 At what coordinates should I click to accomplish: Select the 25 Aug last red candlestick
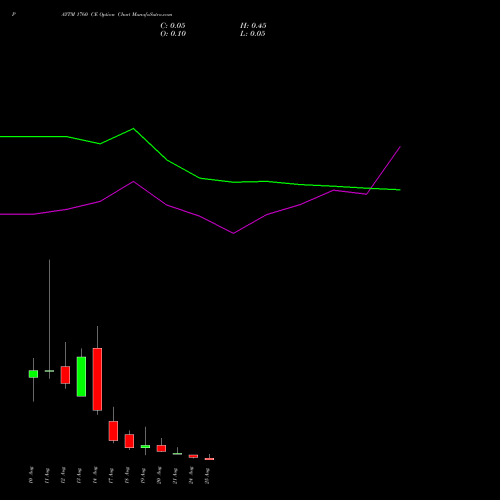(x=209, y=459)
